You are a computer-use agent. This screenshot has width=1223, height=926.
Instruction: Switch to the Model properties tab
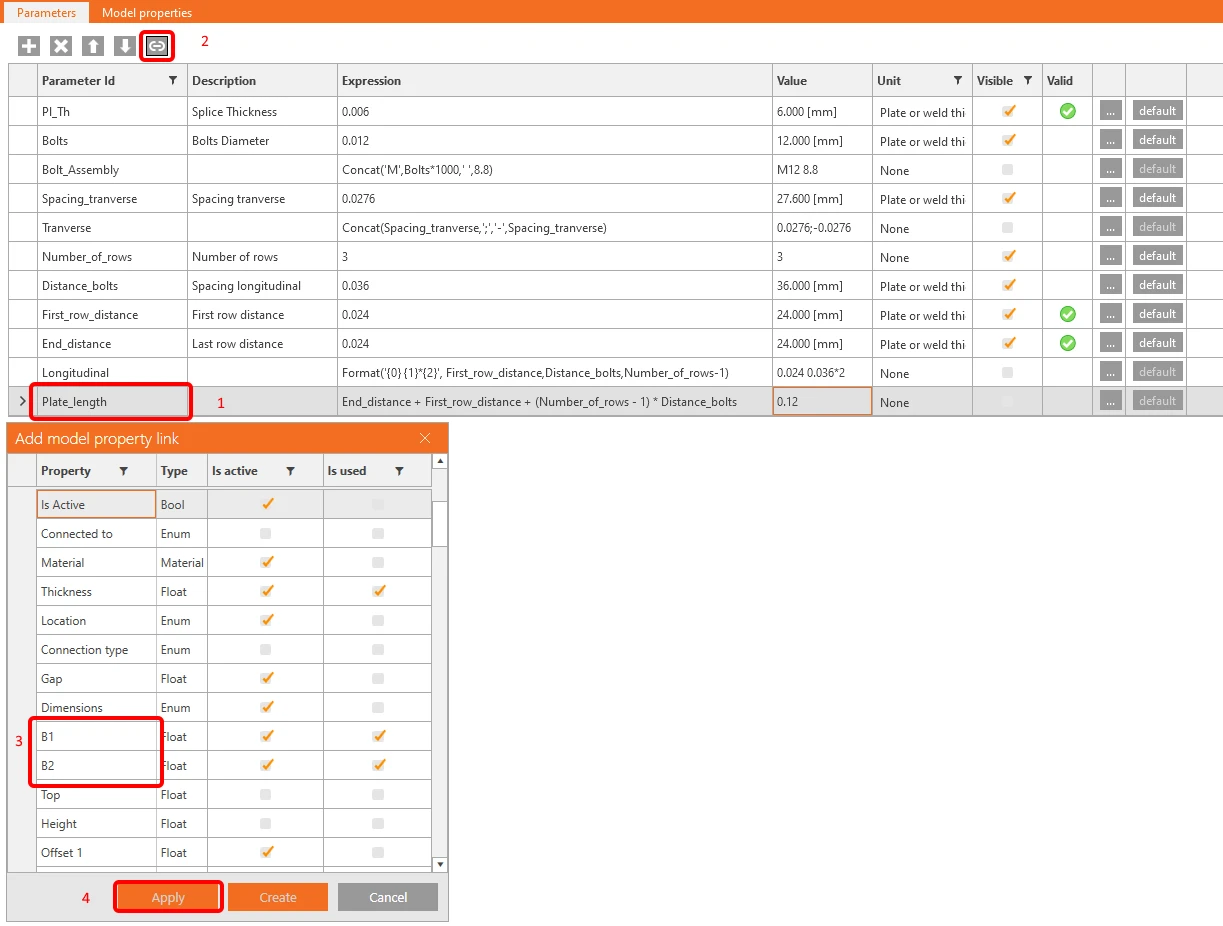tap(147, 13)
